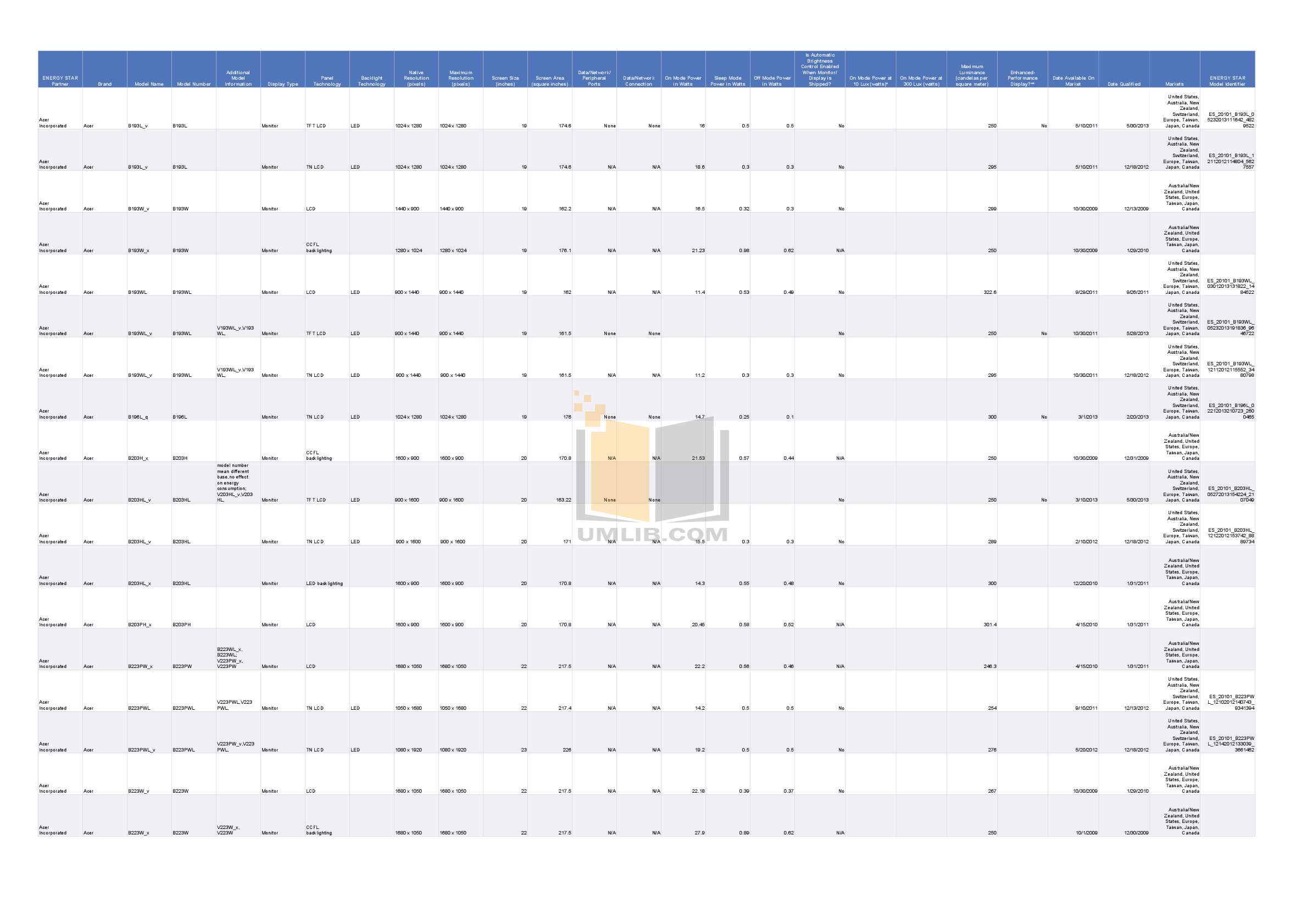The image size is (1307, 924).
Task: Click the 21.23 on mode power value
Action: point(698,251)
